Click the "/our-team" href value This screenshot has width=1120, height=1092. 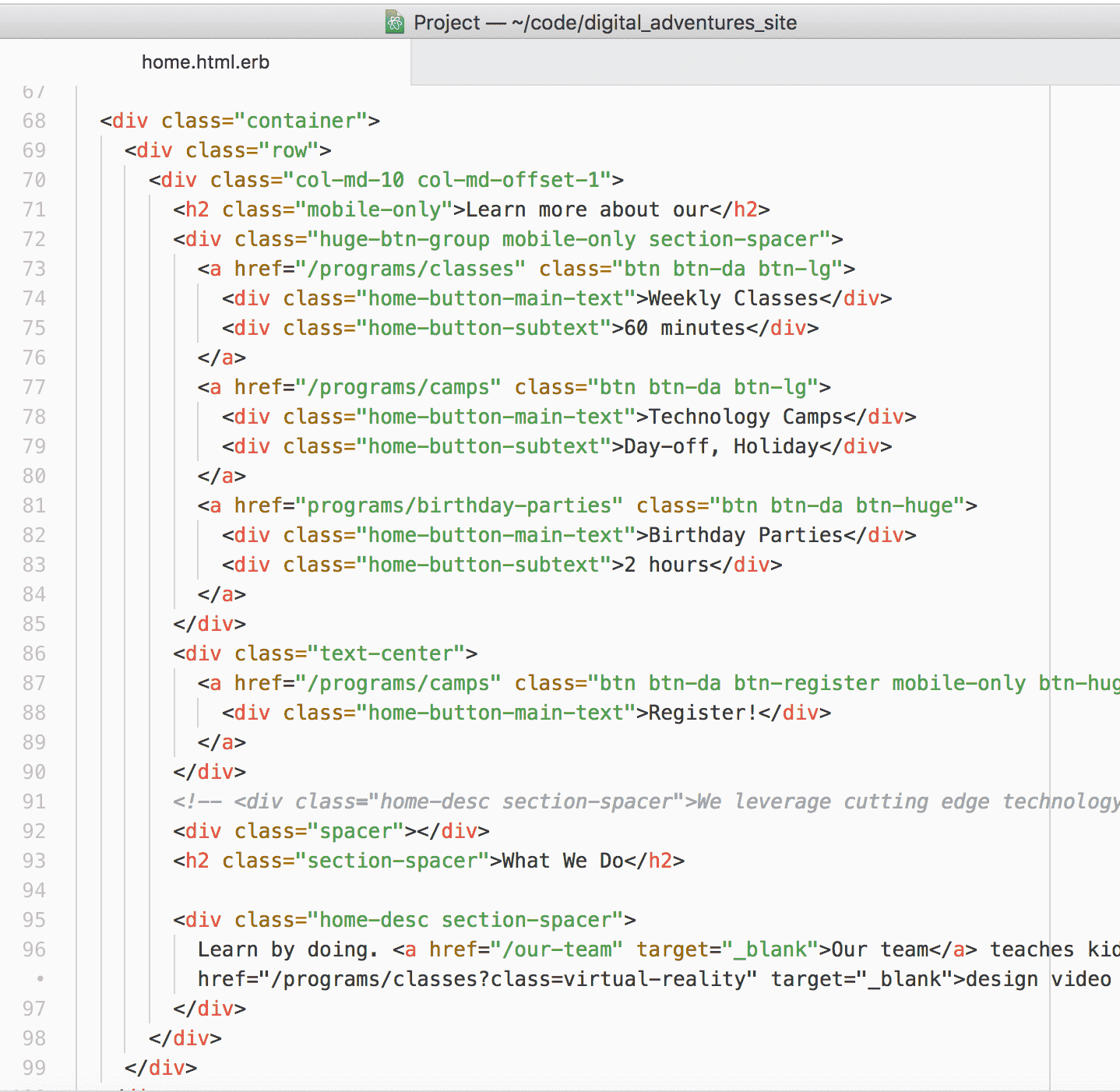[557, 949]
